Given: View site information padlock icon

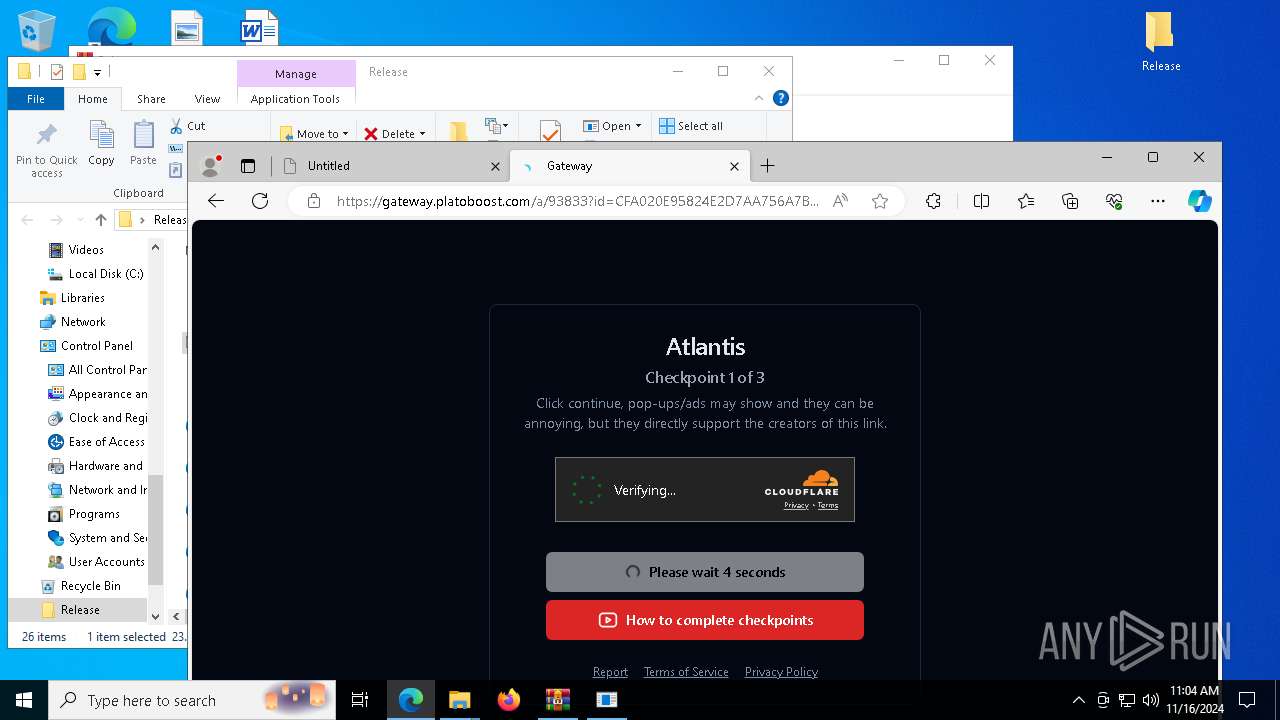Looking at the screenshot, I should pyautogui.click(x=314, y=201).
